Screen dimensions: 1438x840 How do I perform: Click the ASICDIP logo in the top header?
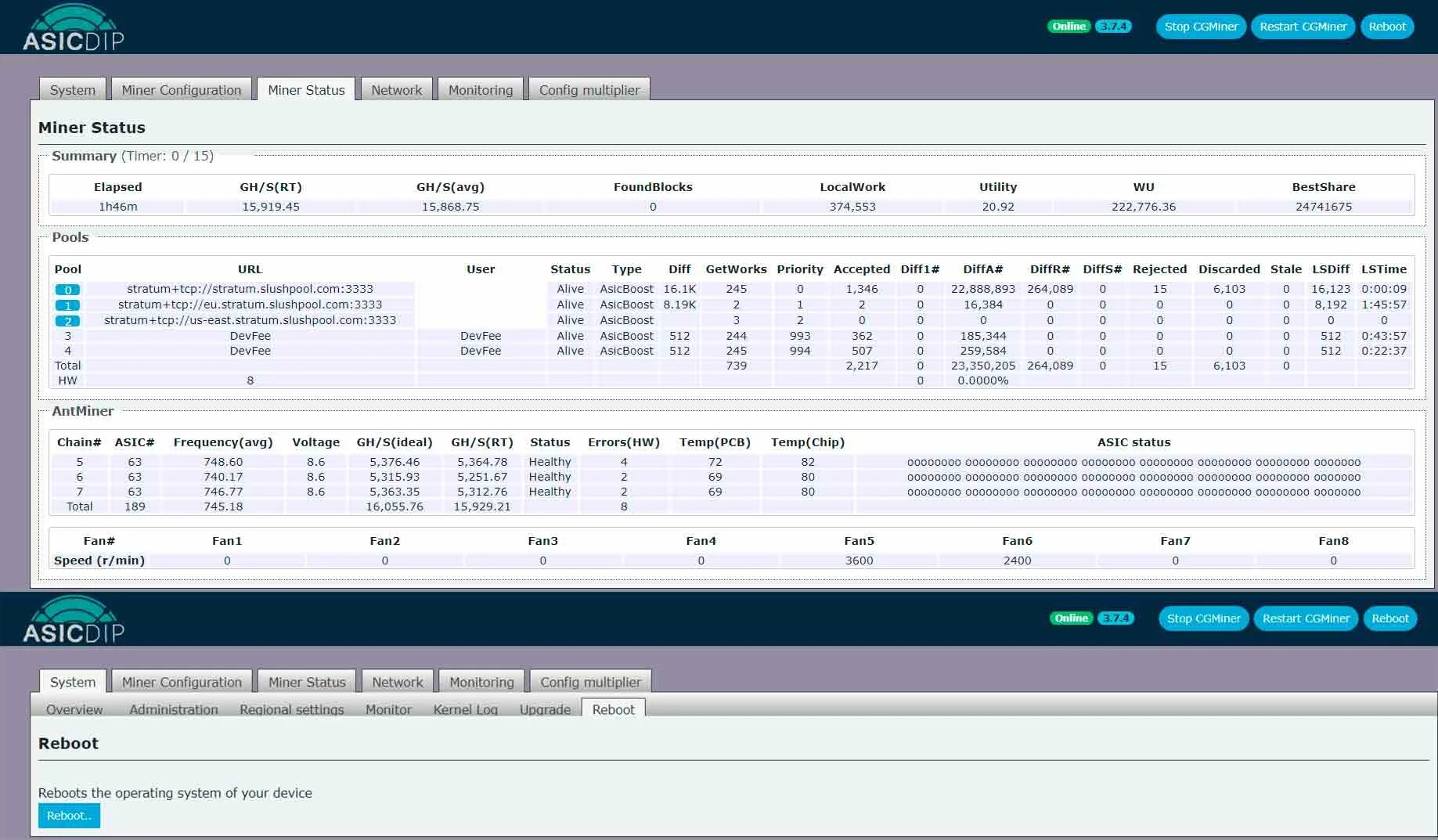pos(73,27)
